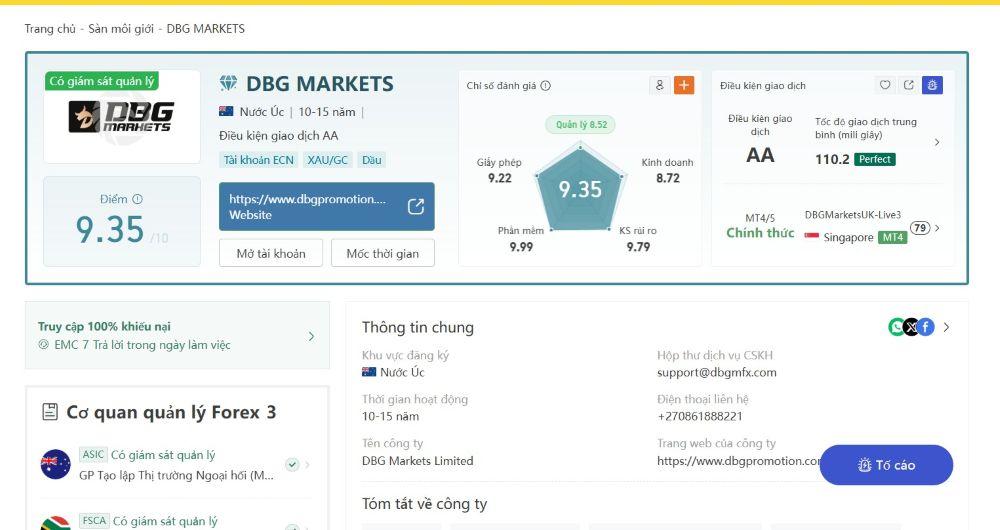This screenshot has width=1000, height=530.
Task: Click the checkmark badge on ASIC row
Action: (x=292, y=464)
